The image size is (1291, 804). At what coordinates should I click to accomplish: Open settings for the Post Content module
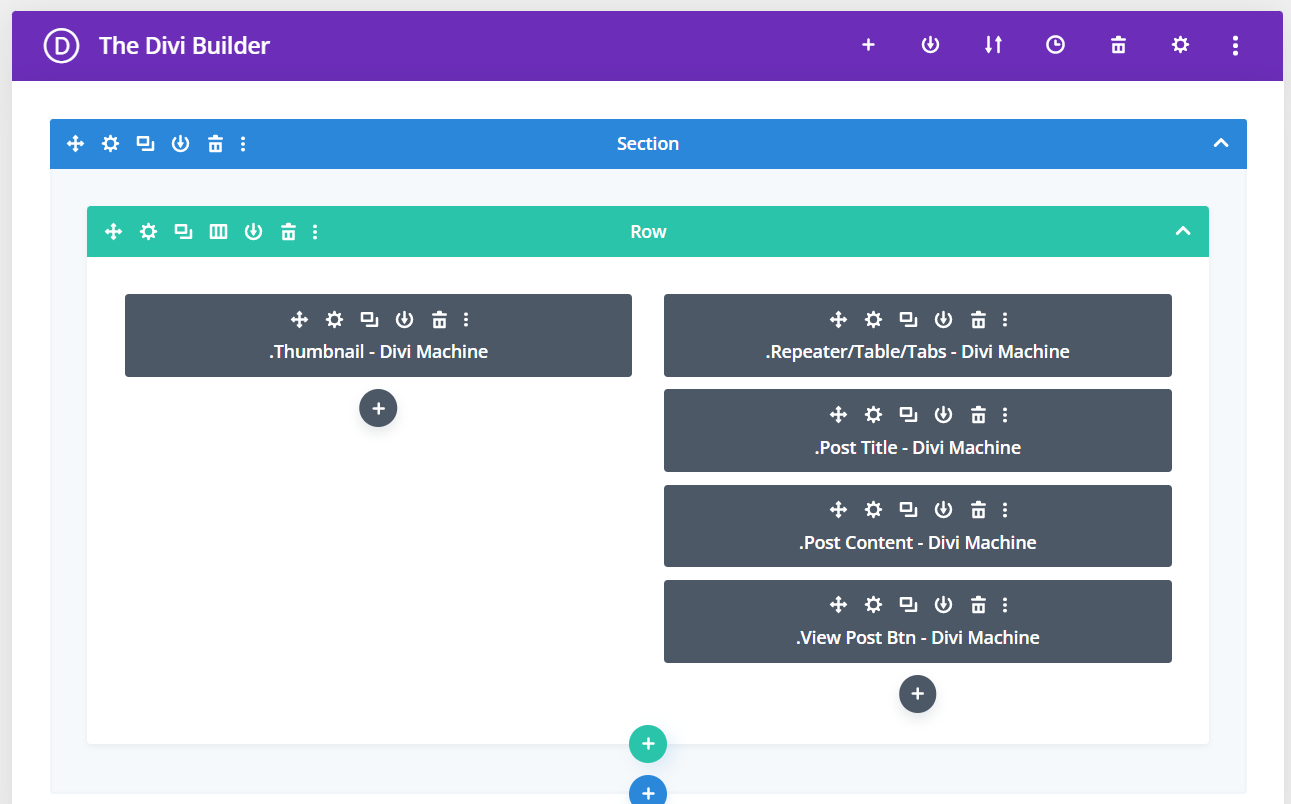click(x=873, y=510)
